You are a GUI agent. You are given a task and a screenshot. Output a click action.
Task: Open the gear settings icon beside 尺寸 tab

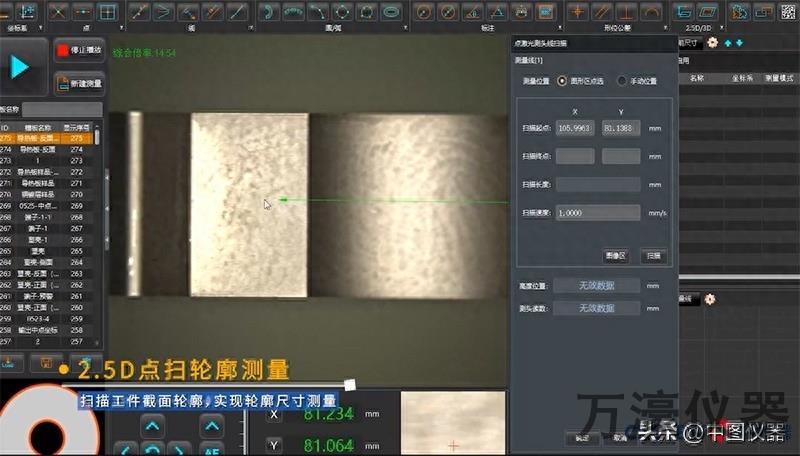click(x=713, y=43)
